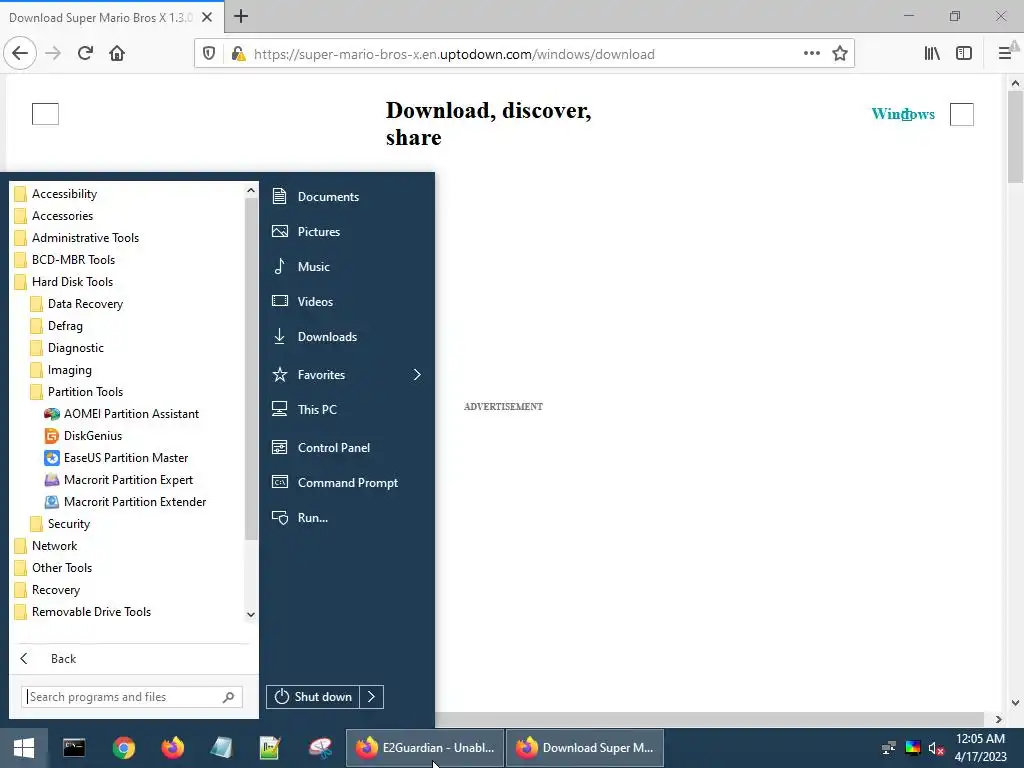Open the network tray icon
Screen dimensions: 1024x768
click(888, 748)
